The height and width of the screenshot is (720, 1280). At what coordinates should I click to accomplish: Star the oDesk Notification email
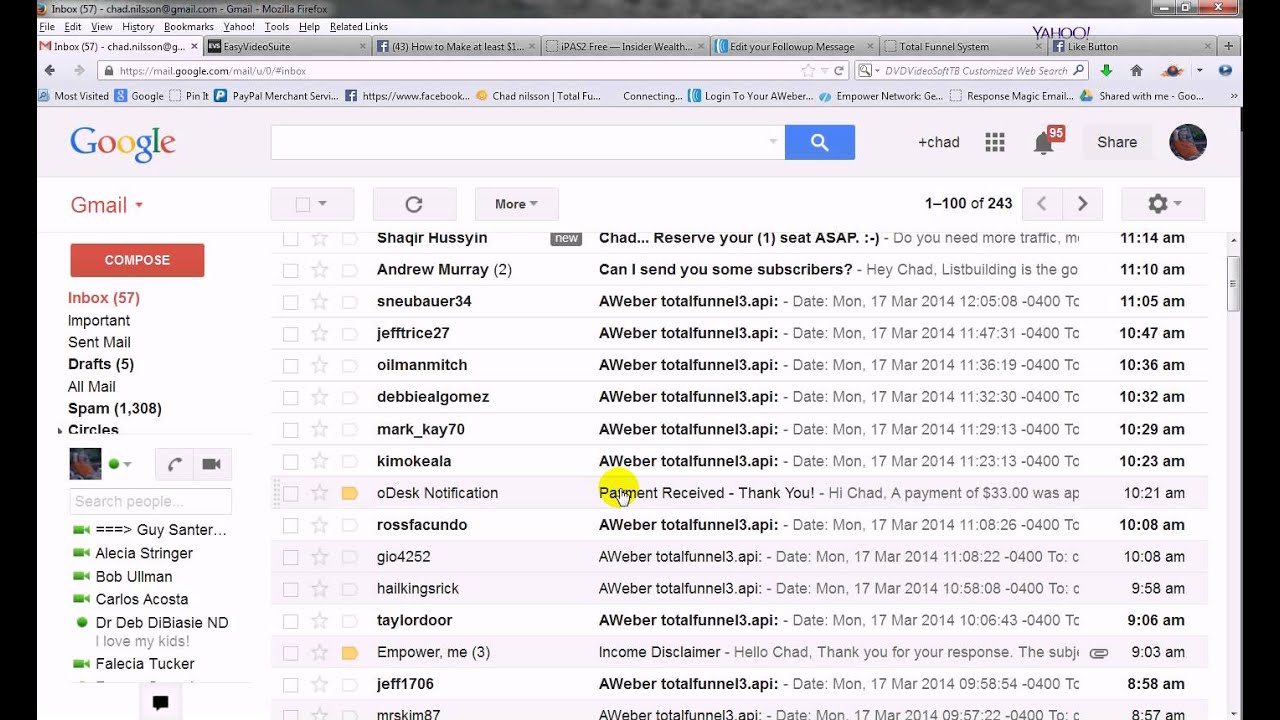[x=319, y=493]
